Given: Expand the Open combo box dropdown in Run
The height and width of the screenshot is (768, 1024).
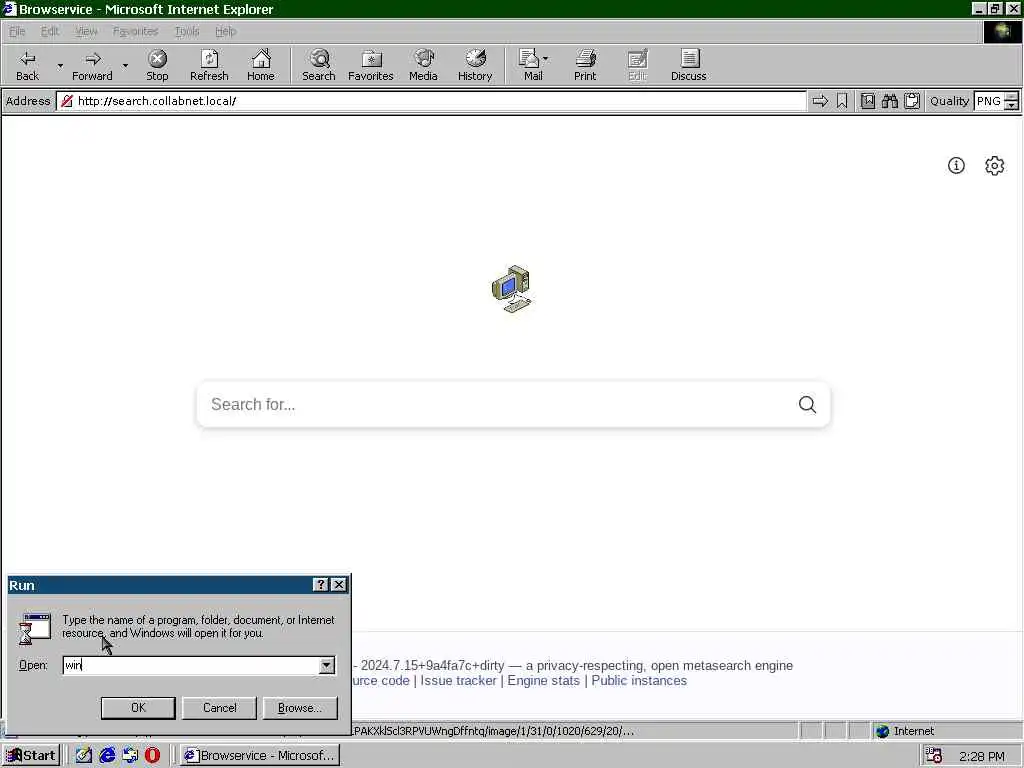Looking at the screenshot, I should click(327, 665).
